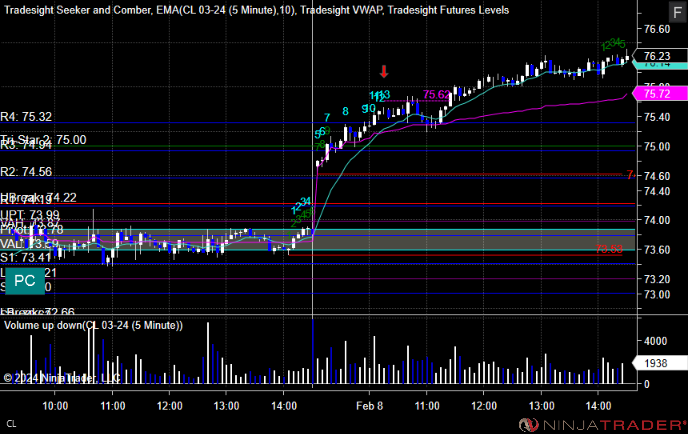This screenshot has width=688, height=434.
Task: Click 4000 on the volume axis
Action: point(656,341)
